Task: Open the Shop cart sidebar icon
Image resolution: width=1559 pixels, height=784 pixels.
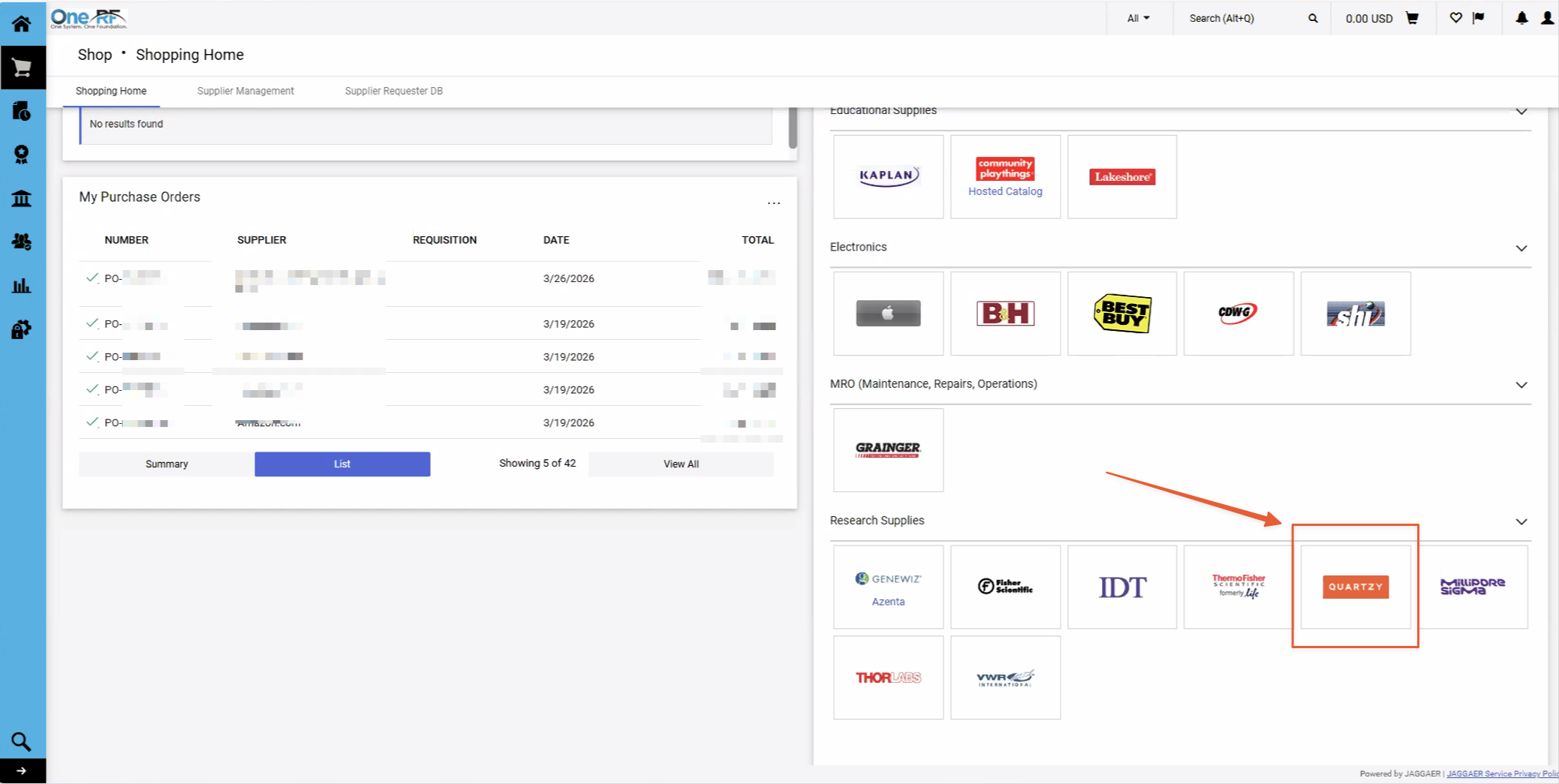Action: click(22, 68)
